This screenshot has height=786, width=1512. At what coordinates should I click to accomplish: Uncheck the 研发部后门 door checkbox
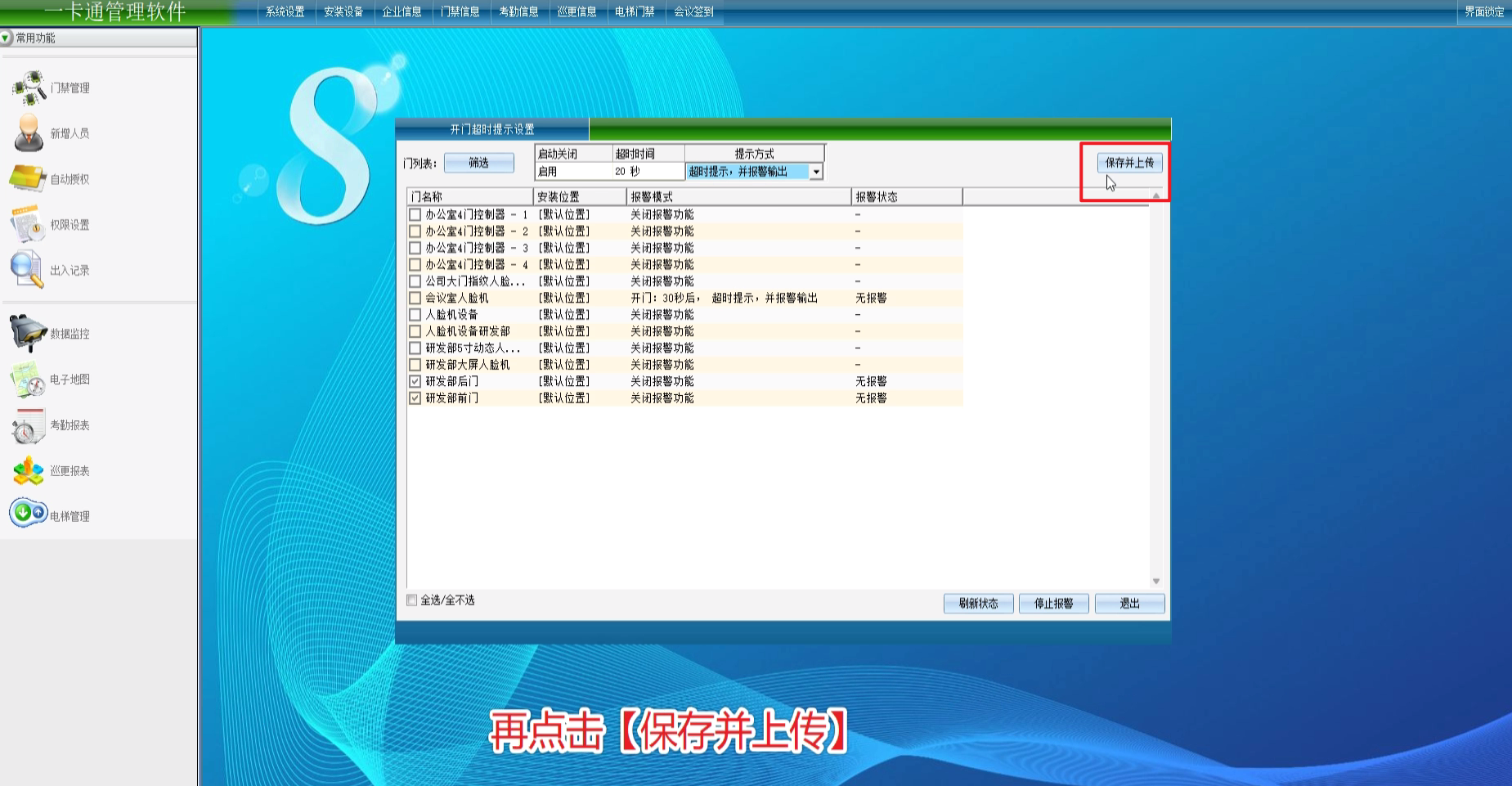tap(415, 382)
